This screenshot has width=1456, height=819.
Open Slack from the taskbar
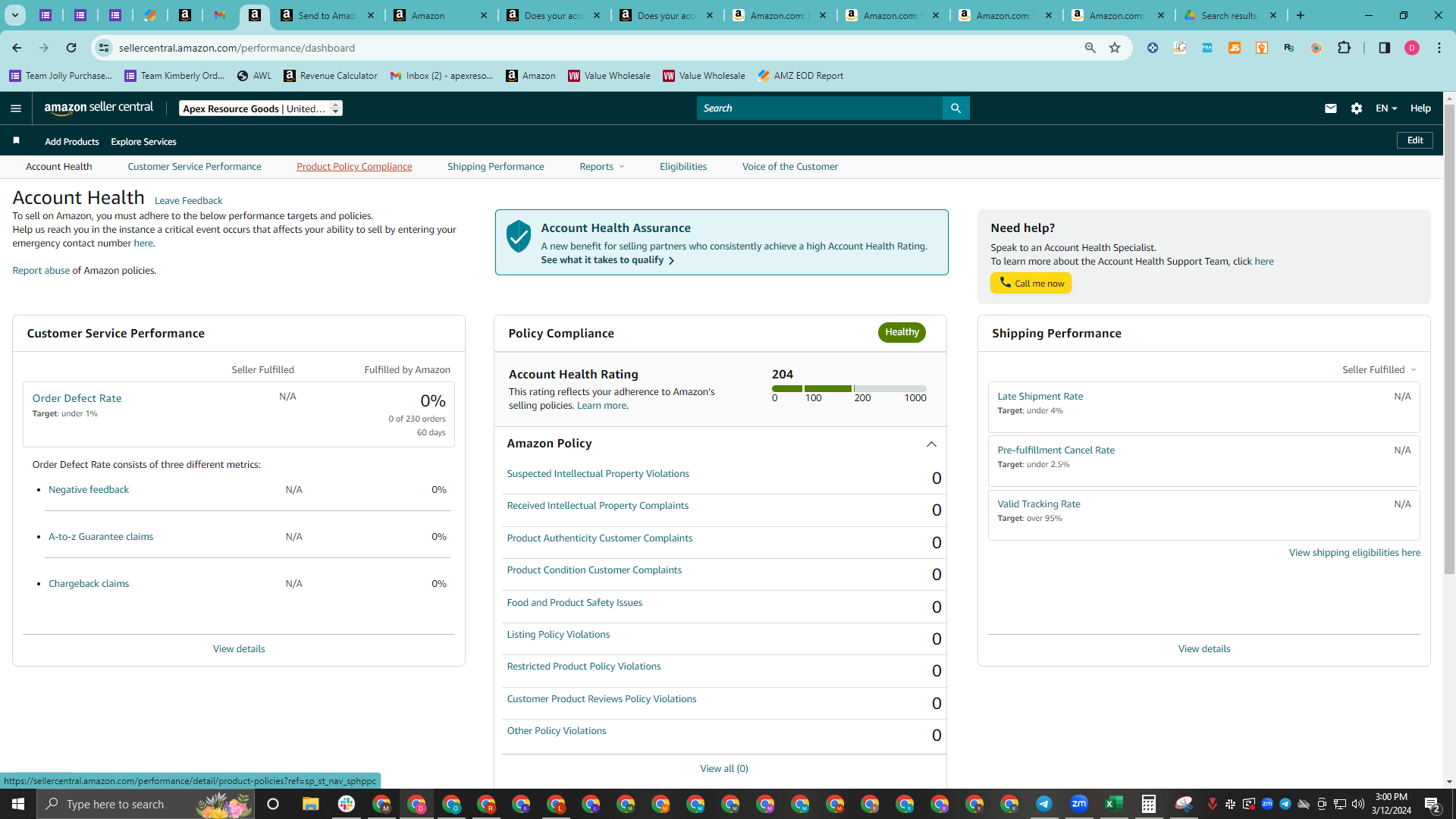tap(347, 804)
